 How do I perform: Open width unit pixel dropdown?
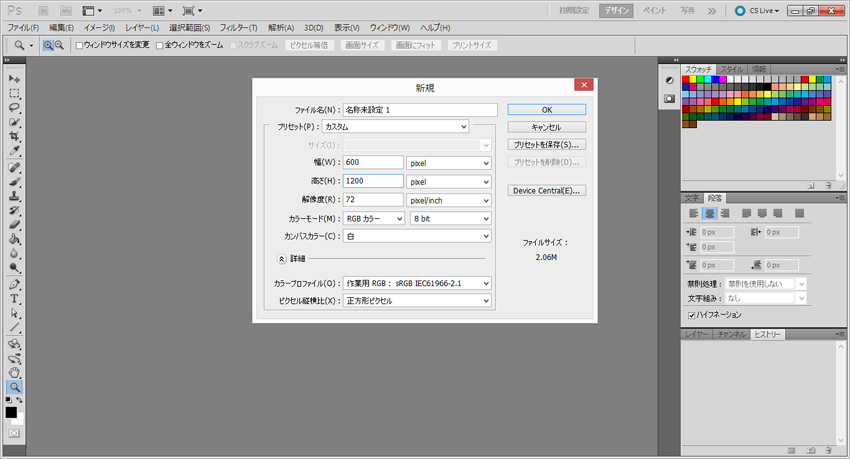click(449, 163)
